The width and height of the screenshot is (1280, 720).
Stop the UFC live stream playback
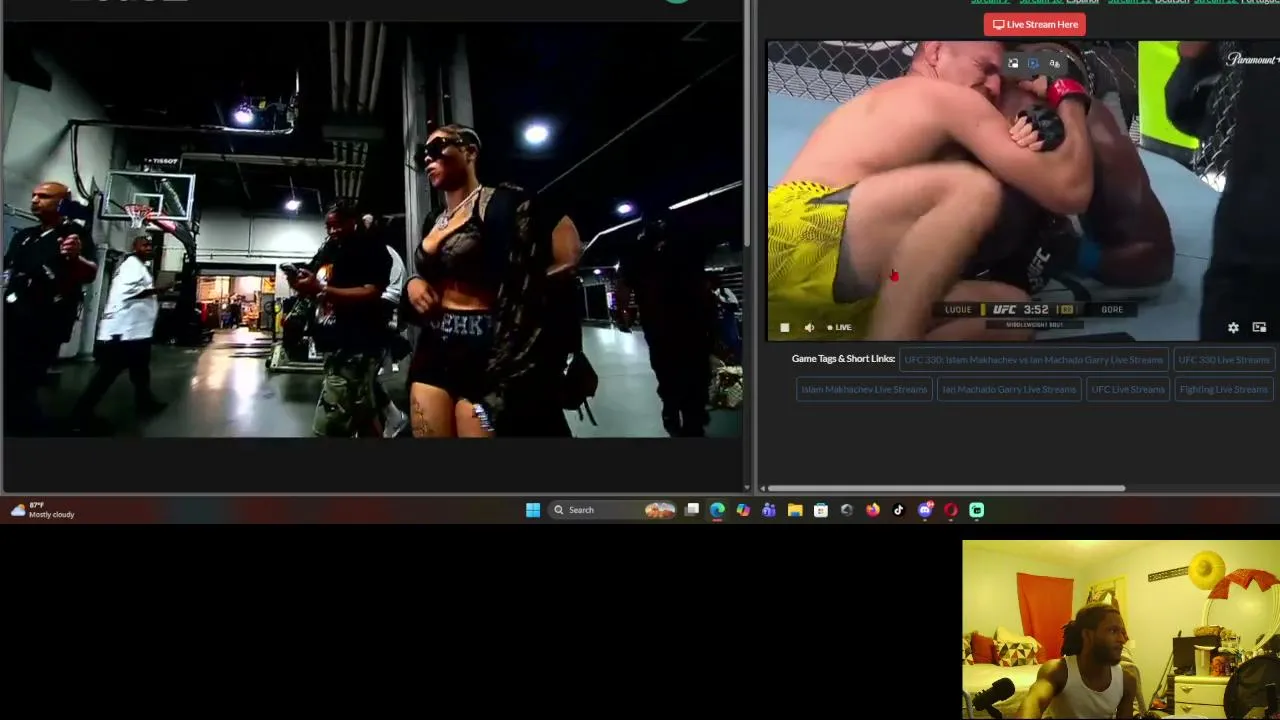coord(784,327)
